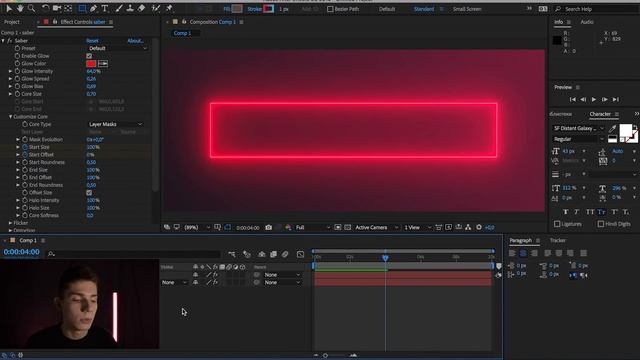Enable the Hindi Digits checkbox
The width and height of the screenshot is (640, 360).
(x=600, y=224)
